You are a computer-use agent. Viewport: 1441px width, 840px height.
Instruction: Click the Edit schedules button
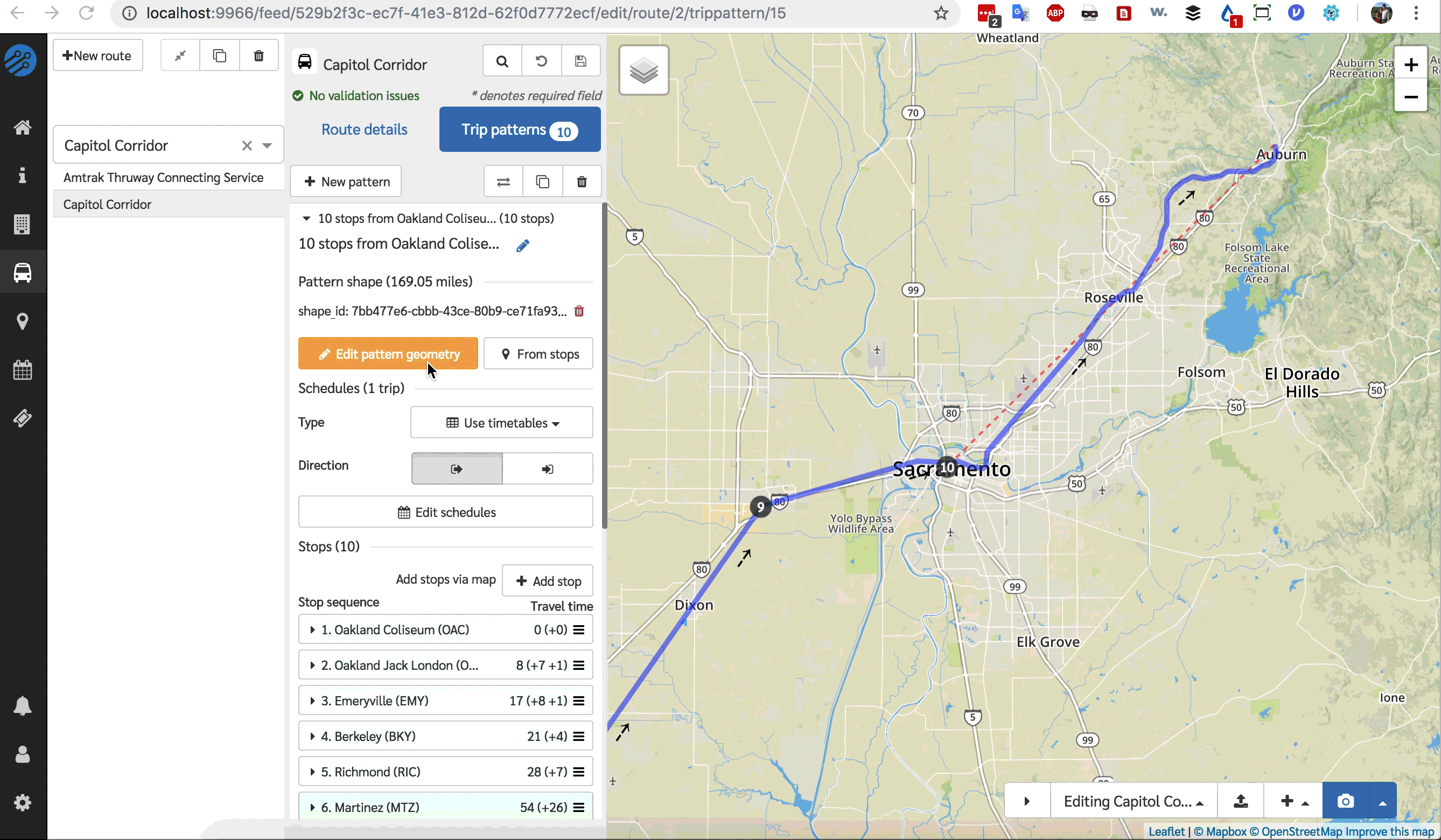(445, 512)
